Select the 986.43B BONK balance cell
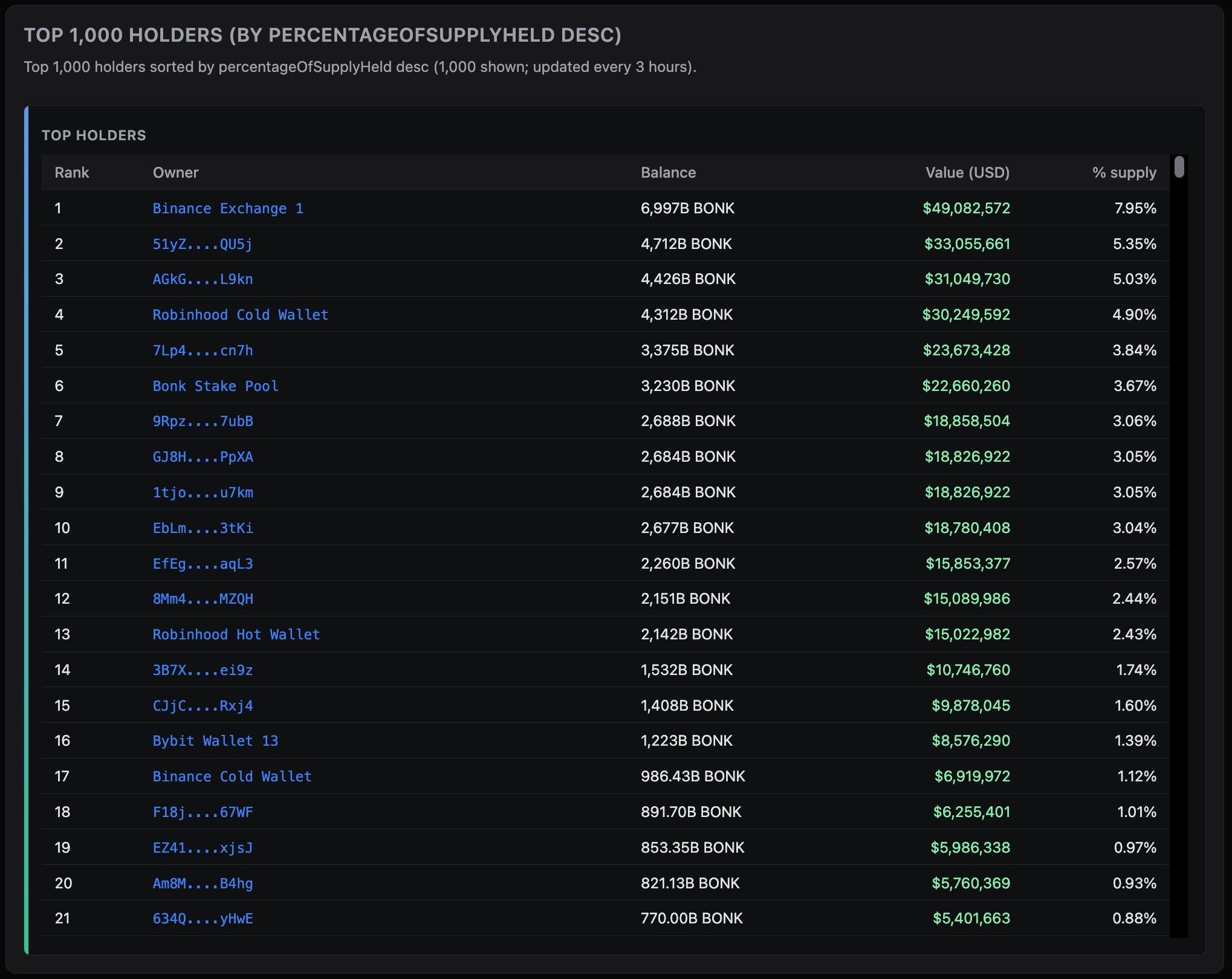The width and height of the screenshot is (1232, 979). [x=693, y=777]
